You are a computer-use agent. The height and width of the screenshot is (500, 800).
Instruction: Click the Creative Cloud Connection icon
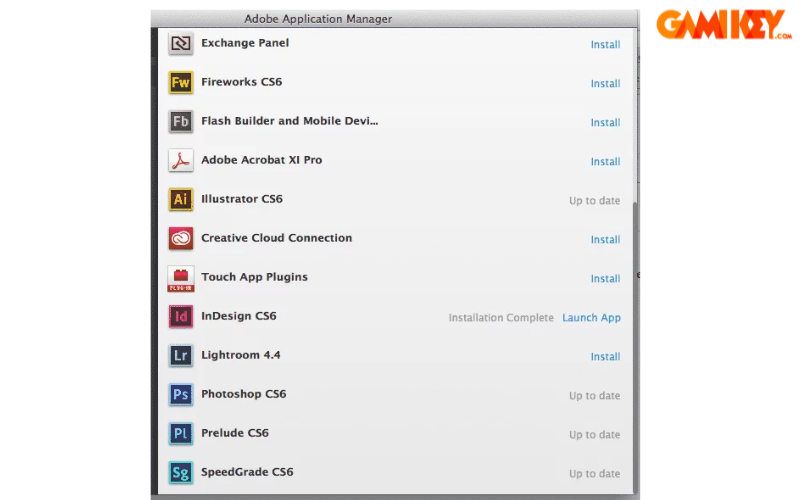pyautogui.click(x=181, y=238)
